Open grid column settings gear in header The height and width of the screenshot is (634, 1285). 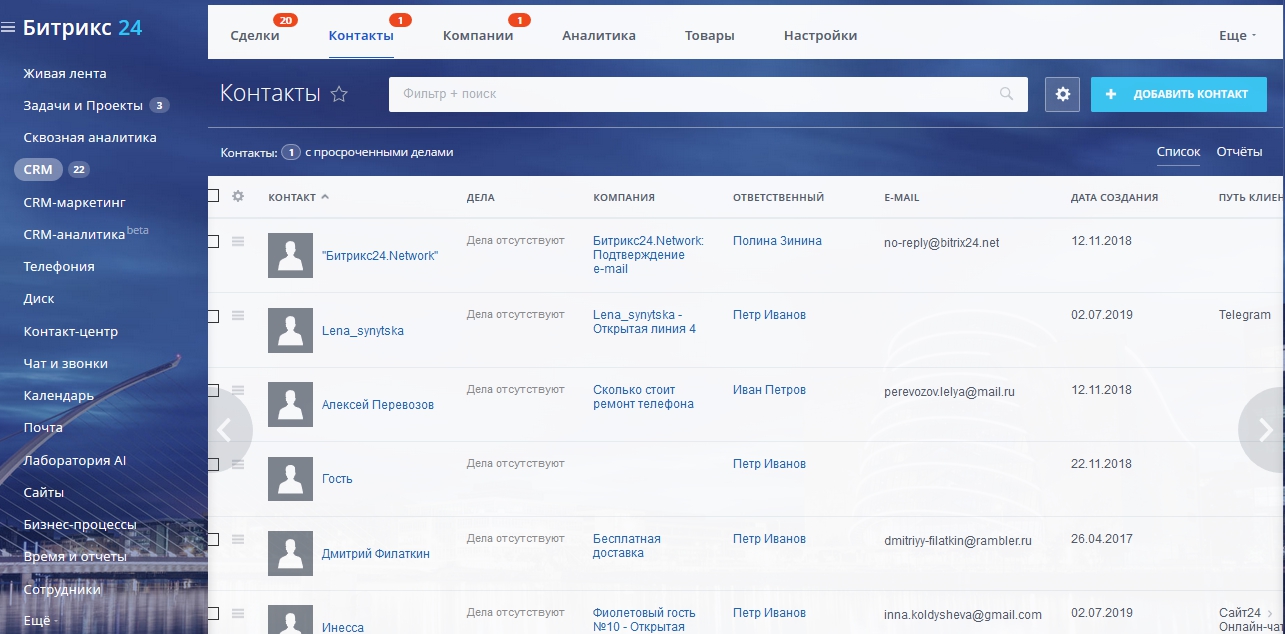[238, 196]
